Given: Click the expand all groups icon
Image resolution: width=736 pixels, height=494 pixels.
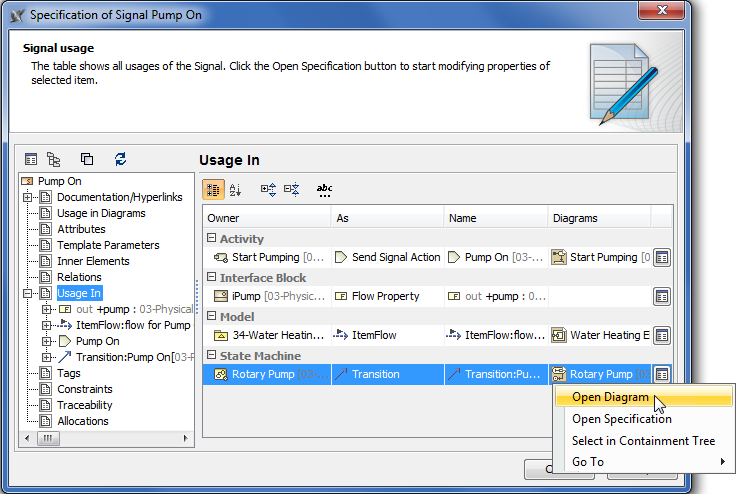Looking at the screenshot, I should coord(268,190).
